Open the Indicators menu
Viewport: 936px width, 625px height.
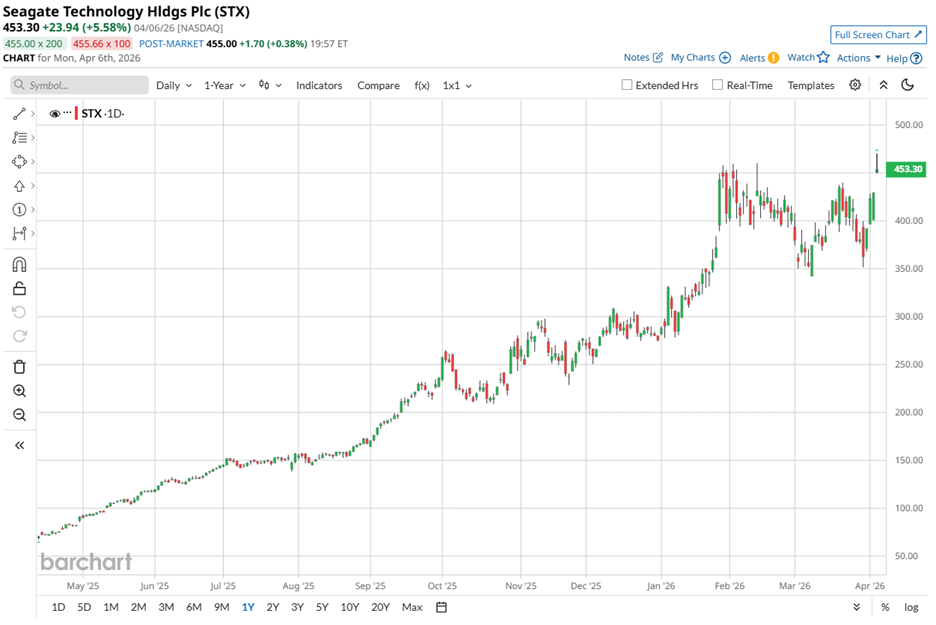coord(318,86)
